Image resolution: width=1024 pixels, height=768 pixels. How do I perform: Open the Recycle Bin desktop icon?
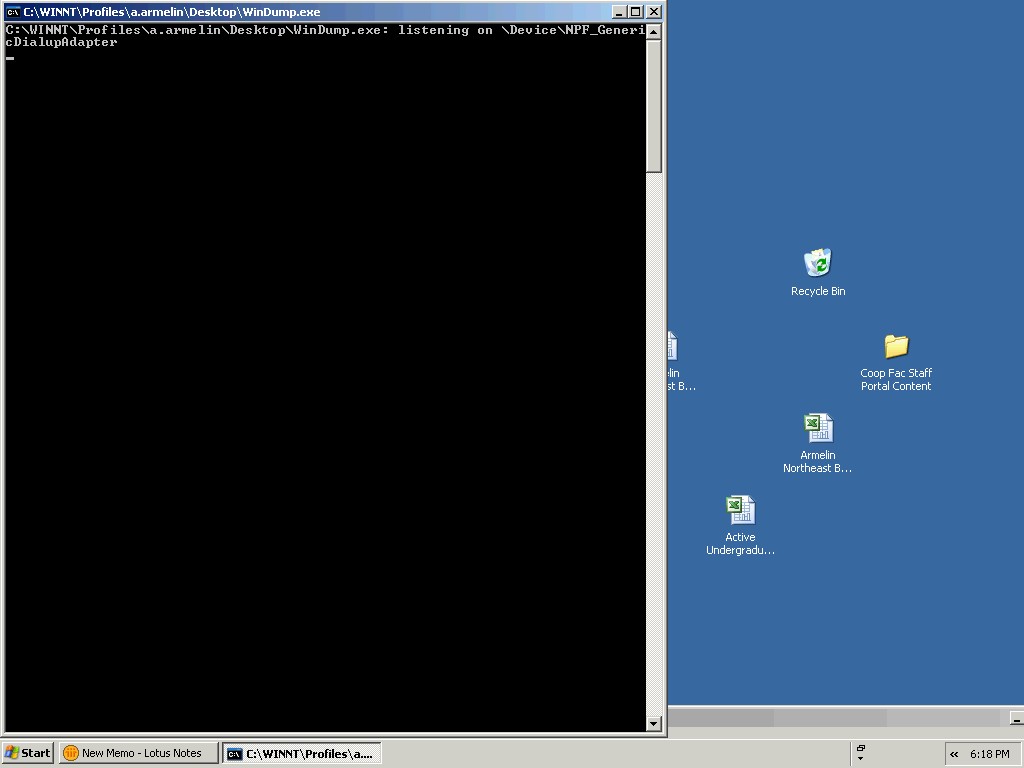pyautogui.click(x=818, y=264)
